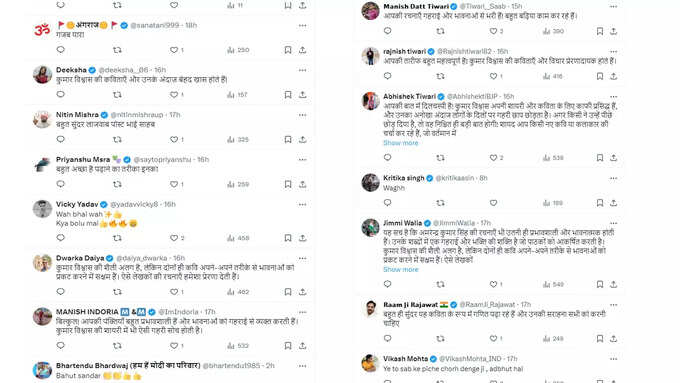View analytics on rajnish tiwari's reply
The image size is (680, 383).
[552, 76]
